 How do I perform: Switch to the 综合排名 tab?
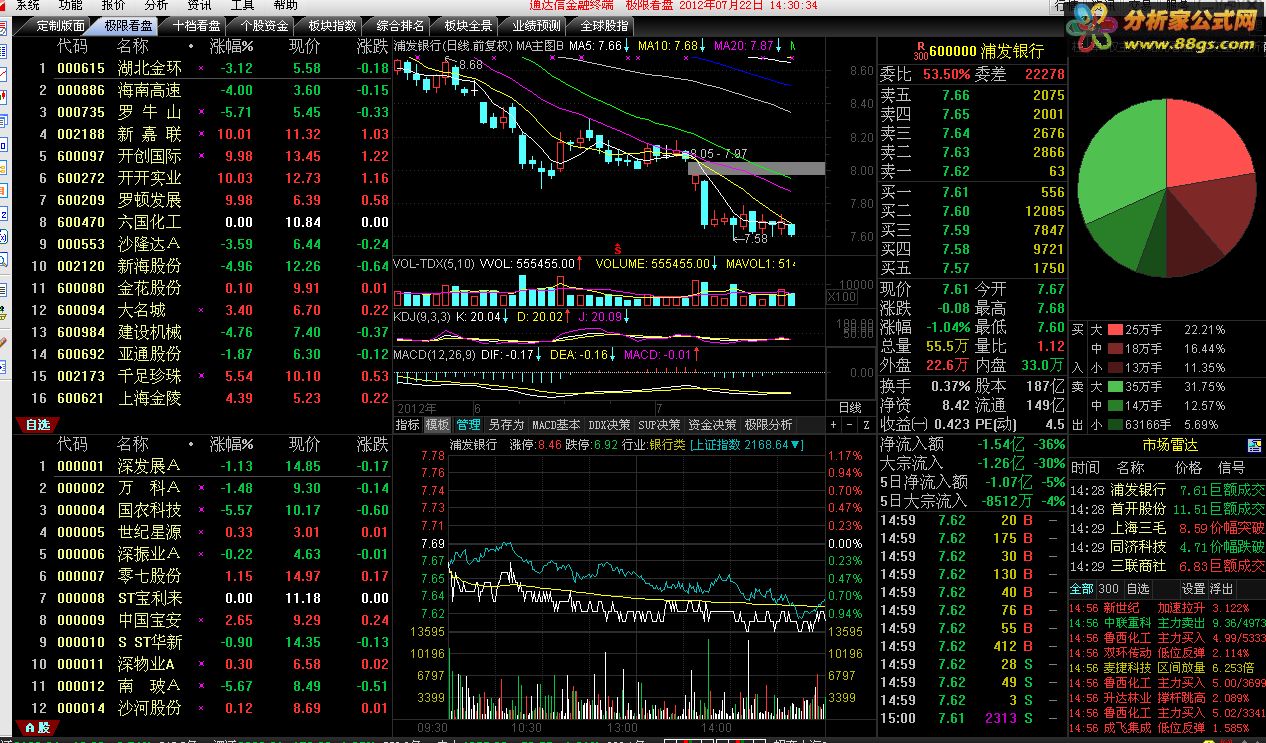click(400, 25)
